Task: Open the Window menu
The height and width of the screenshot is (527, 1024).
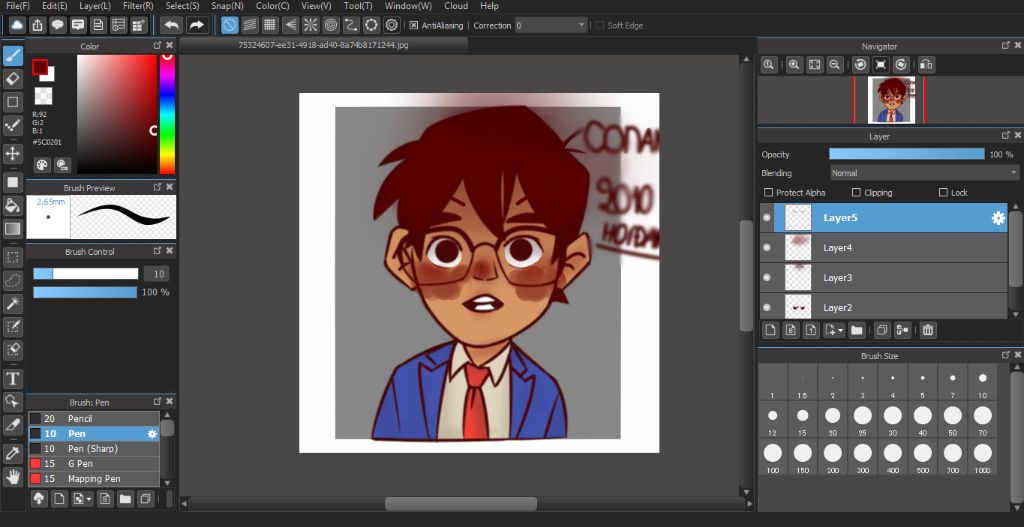Action: pos(408,6)
